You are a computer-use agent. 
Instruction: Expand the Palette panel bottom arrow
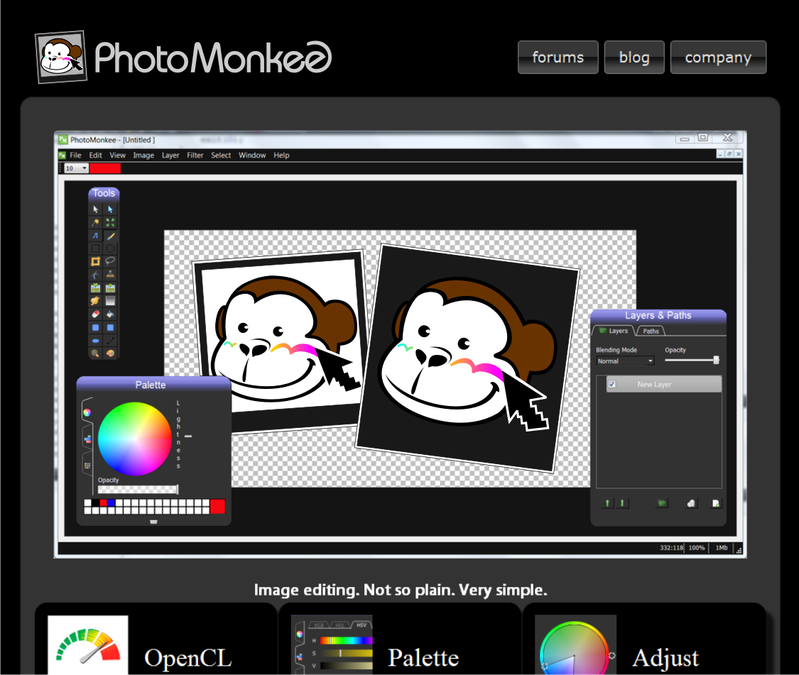click(x=153, y=521)
